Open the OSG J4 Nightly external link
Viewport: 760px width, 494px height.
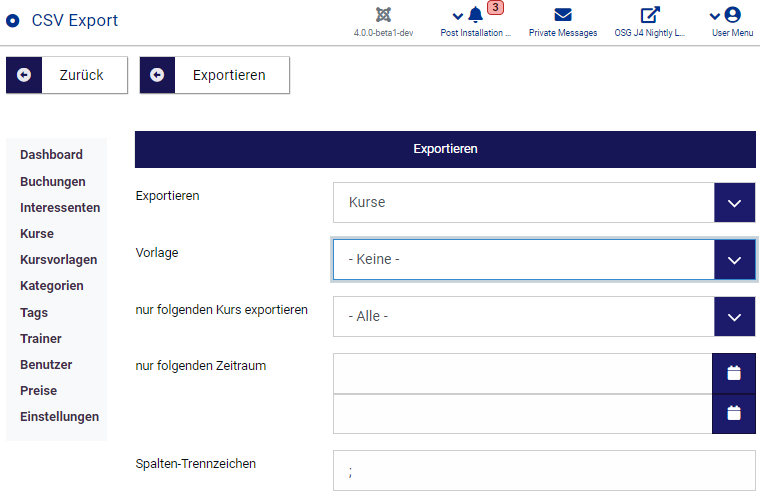click(650, 15)
